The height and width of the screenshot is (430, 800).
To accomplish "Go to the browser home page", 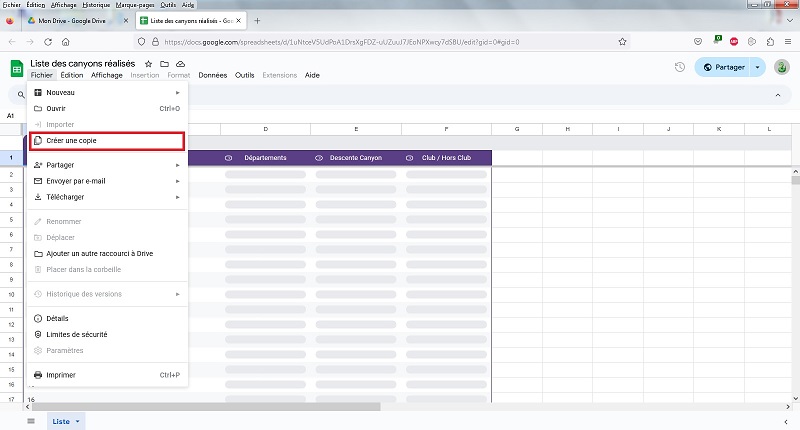I will click(65, 42).
